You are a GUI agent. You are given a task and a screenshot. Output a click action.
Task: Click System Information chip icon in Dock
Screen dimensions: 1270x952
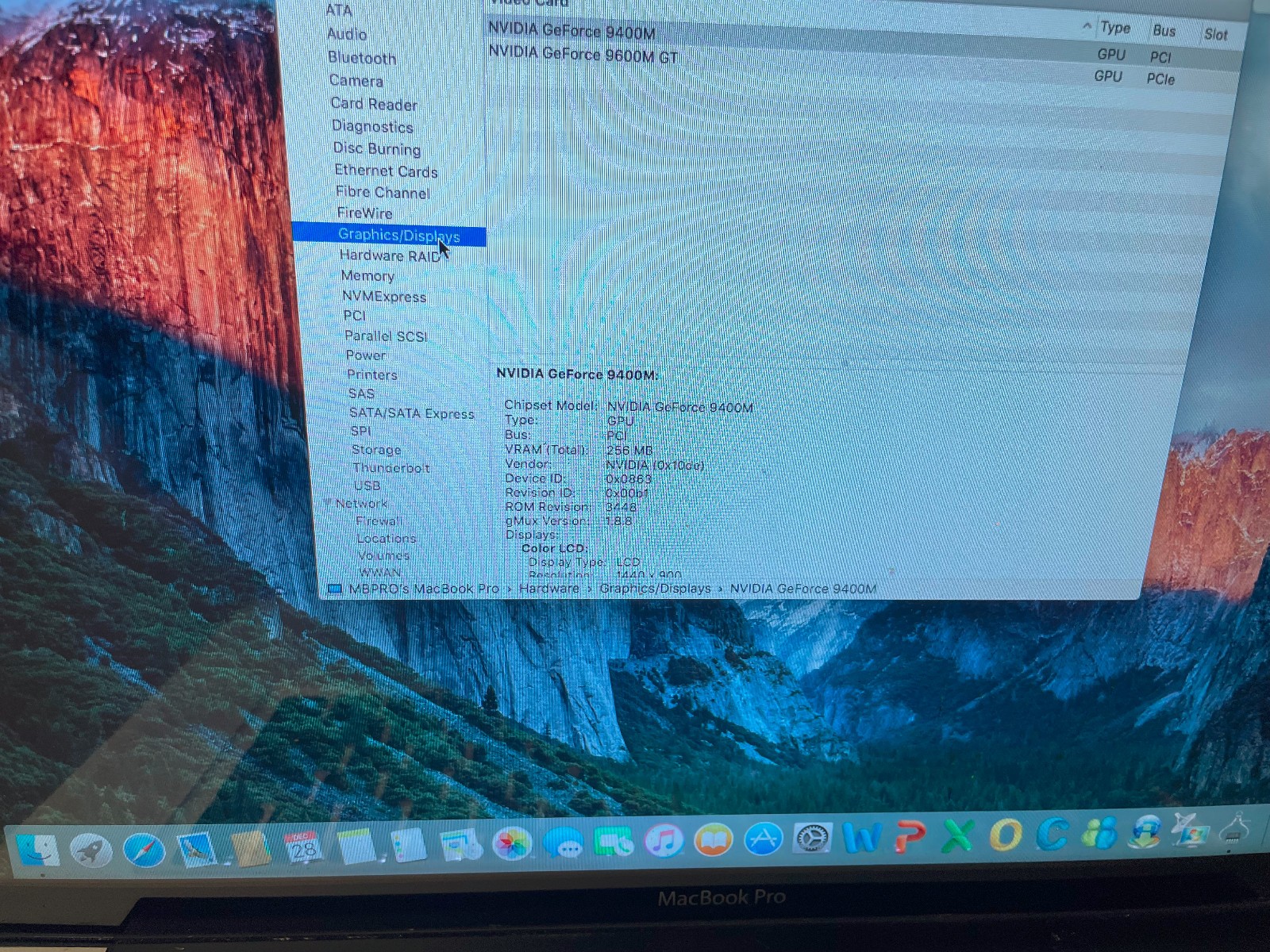[x=1235, y=829]
